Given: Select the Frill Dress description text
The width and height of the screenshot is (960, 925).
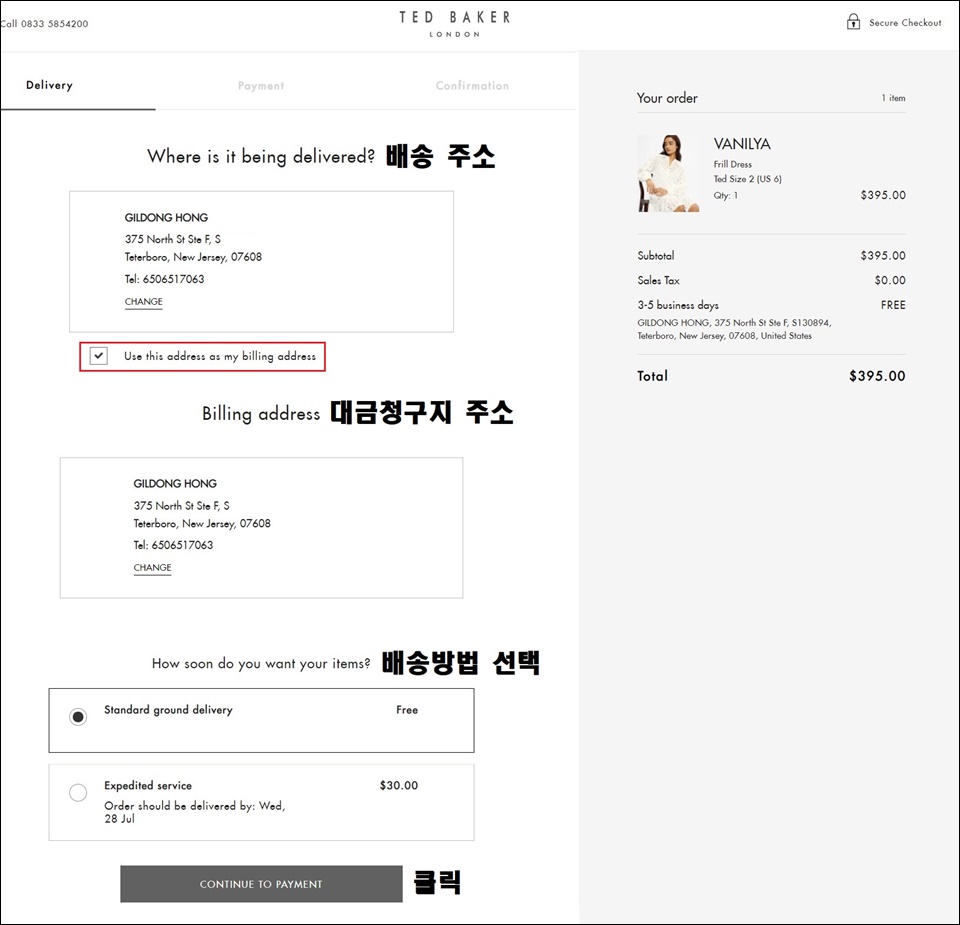Looking at the screenshot, I should coord(732,164).
